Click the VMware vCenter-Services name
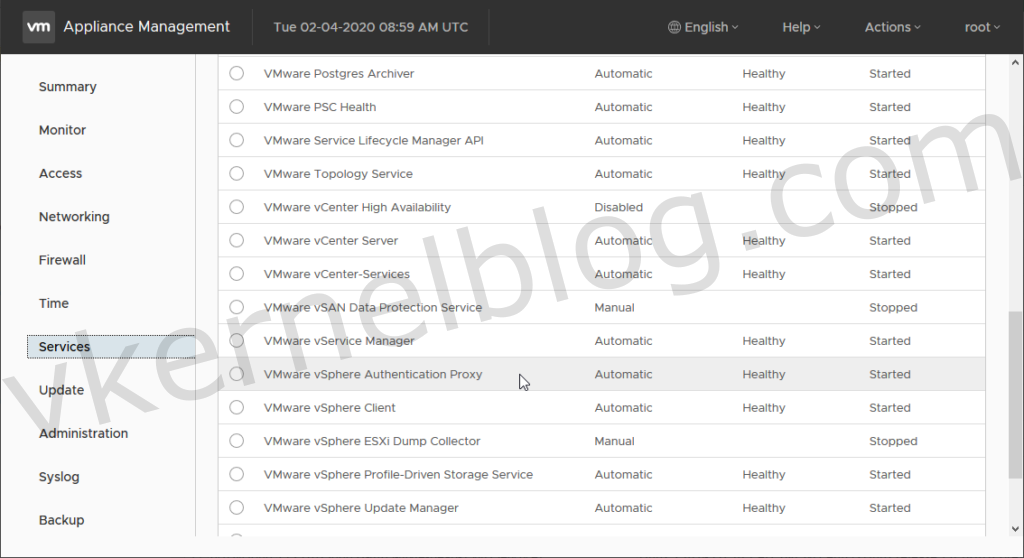The height and width of the screenshot is (558, 1024). 337,273
